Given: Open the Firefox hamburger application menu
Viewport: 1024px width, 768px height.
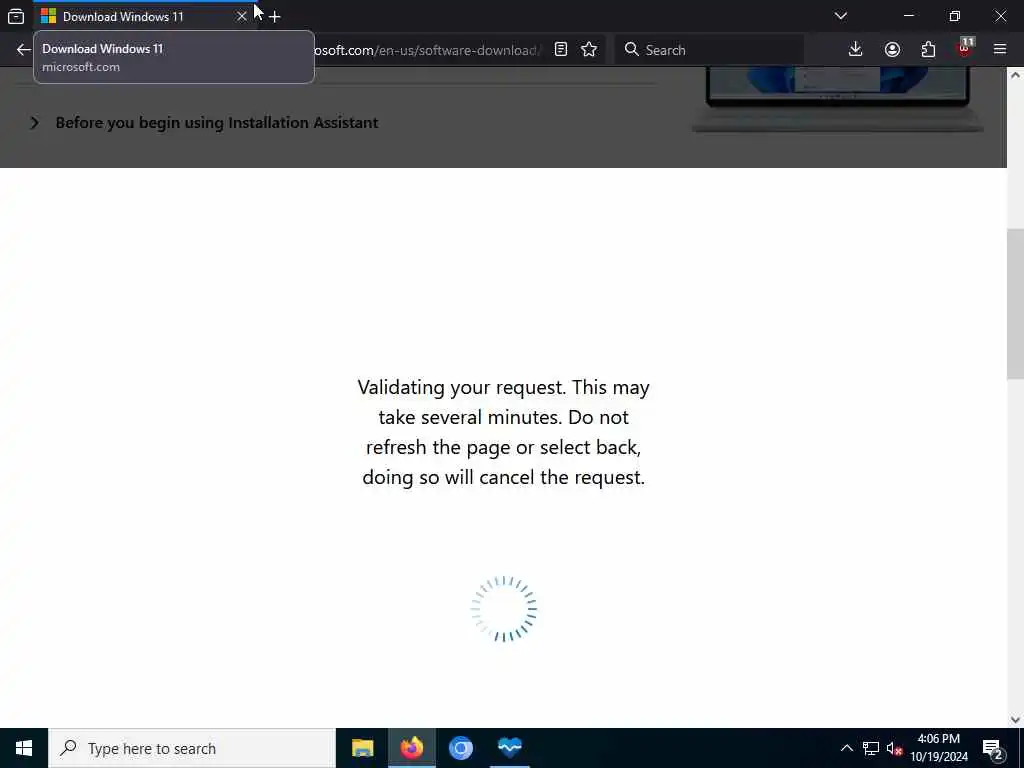Looking at the screenshot, I should point(1000,50).
